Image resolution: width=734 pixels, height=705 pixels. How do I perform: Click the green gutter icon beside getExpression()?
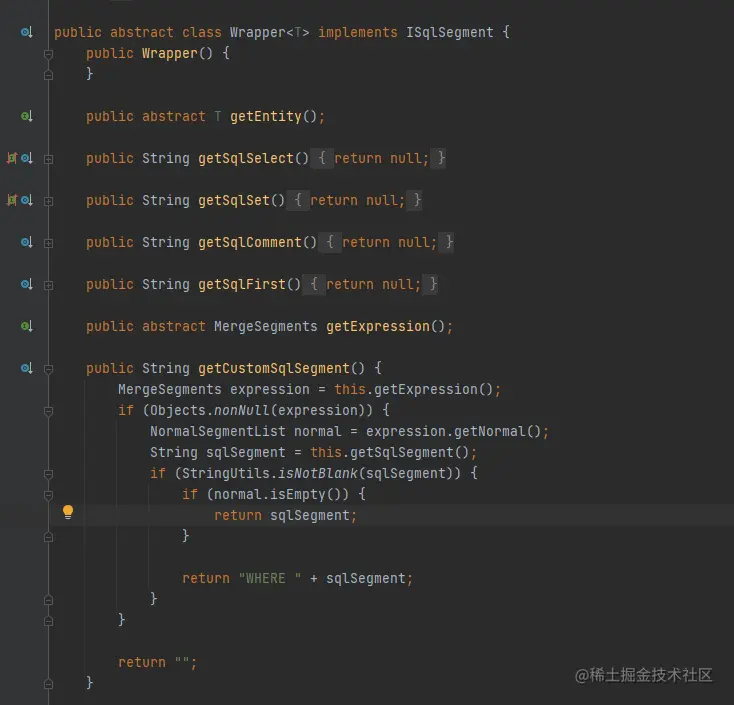27,326
